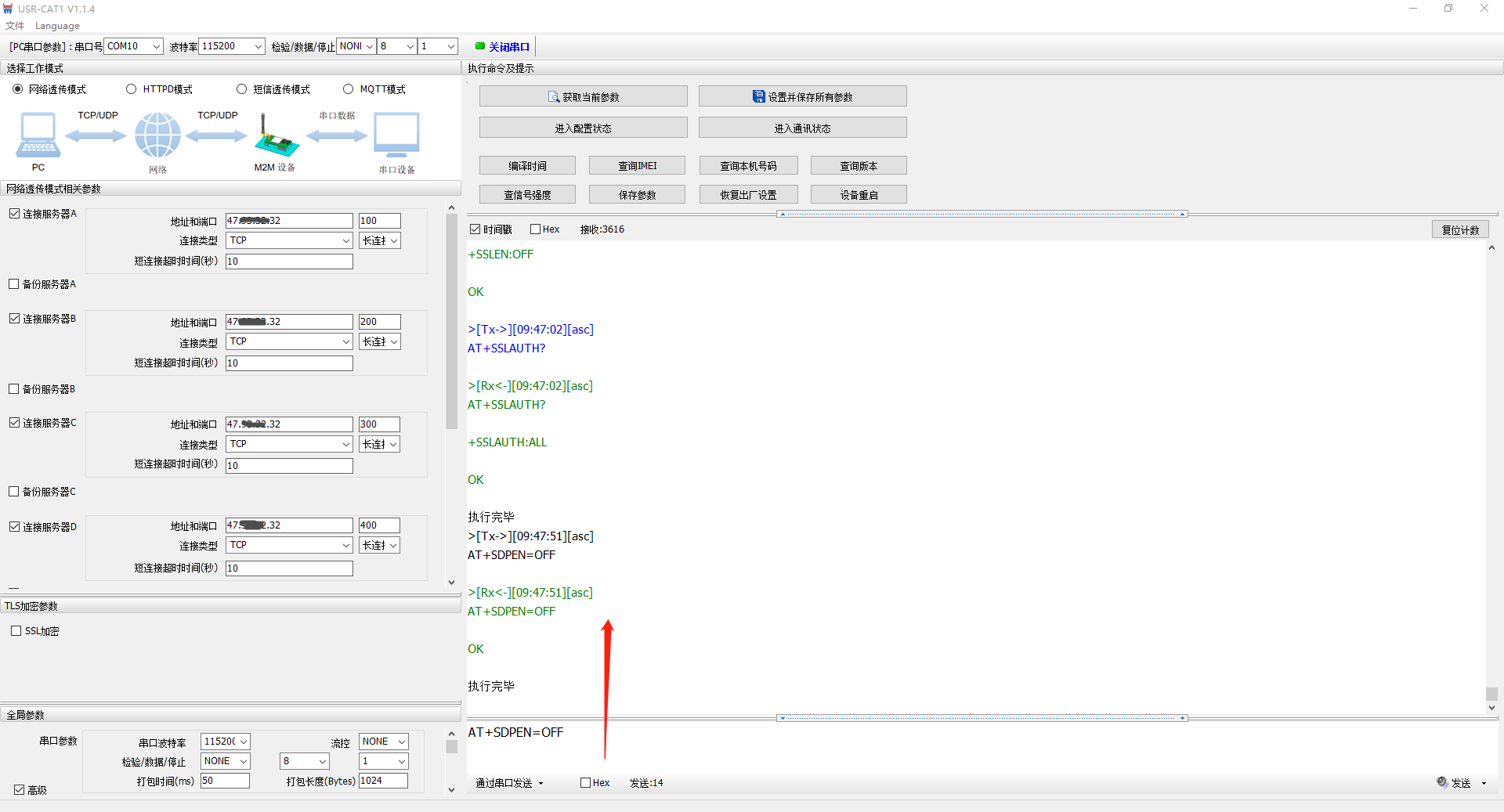Enable the SSL encryption checkbox
The width and height of the screenshot is (1504, 812).
click(16, 631)
